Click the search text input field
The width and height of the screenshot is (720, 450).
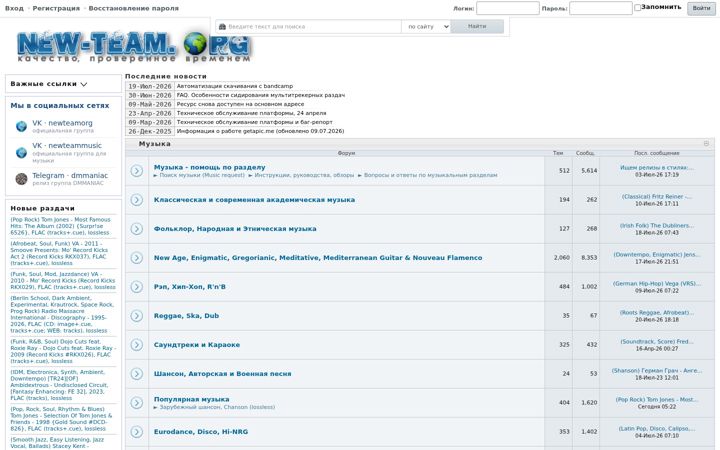309,27
